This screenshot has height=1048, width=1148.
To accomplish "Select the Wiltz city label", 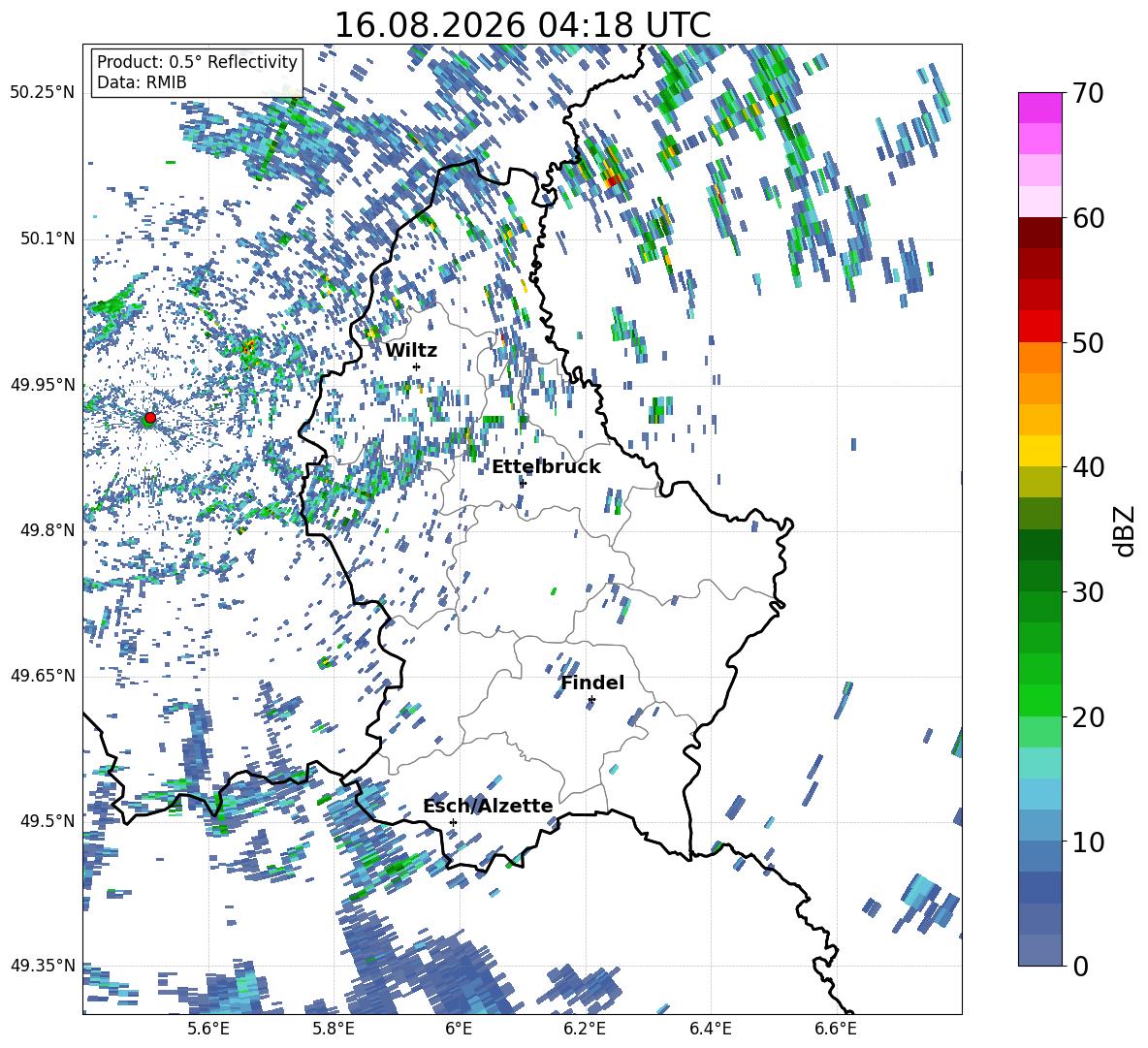I will click(x=411, y=350).
